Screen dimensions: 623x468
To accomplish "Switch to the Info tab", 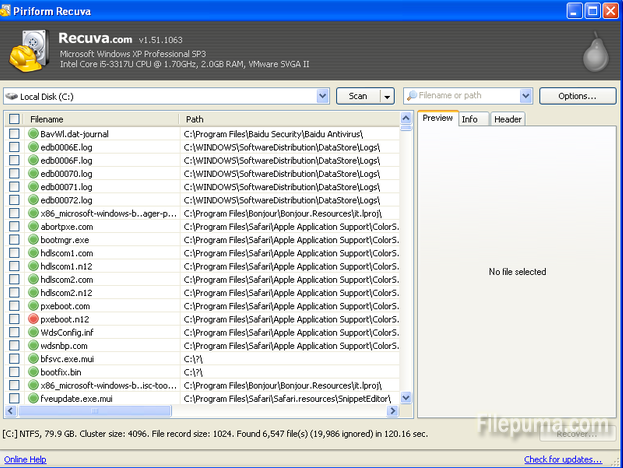I will pyautogui.click(x=469, y=119).
